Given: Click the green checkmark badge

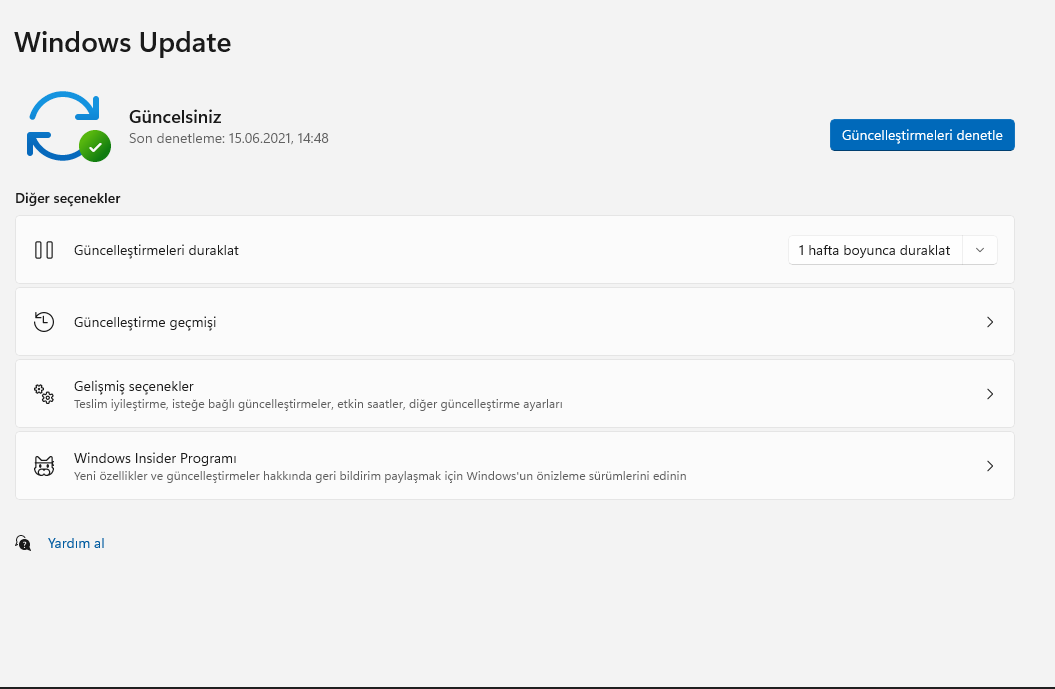Looking at the screenshot, I should coord(95,146).
